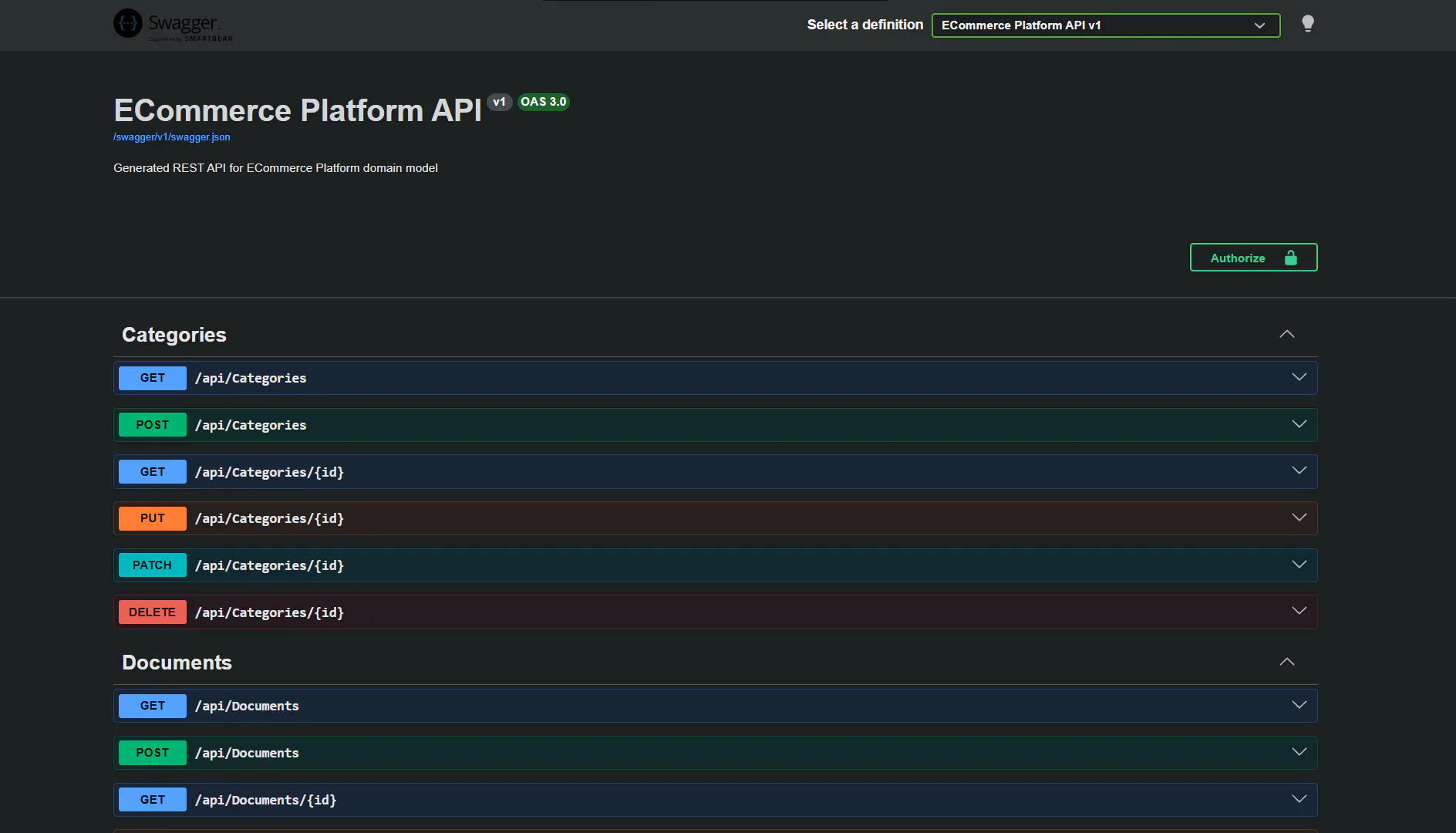Click /api/Categories/{id} path in PUT row
Image resolution: width=1456 pixels, height=833 pixels.
[269, 518]
